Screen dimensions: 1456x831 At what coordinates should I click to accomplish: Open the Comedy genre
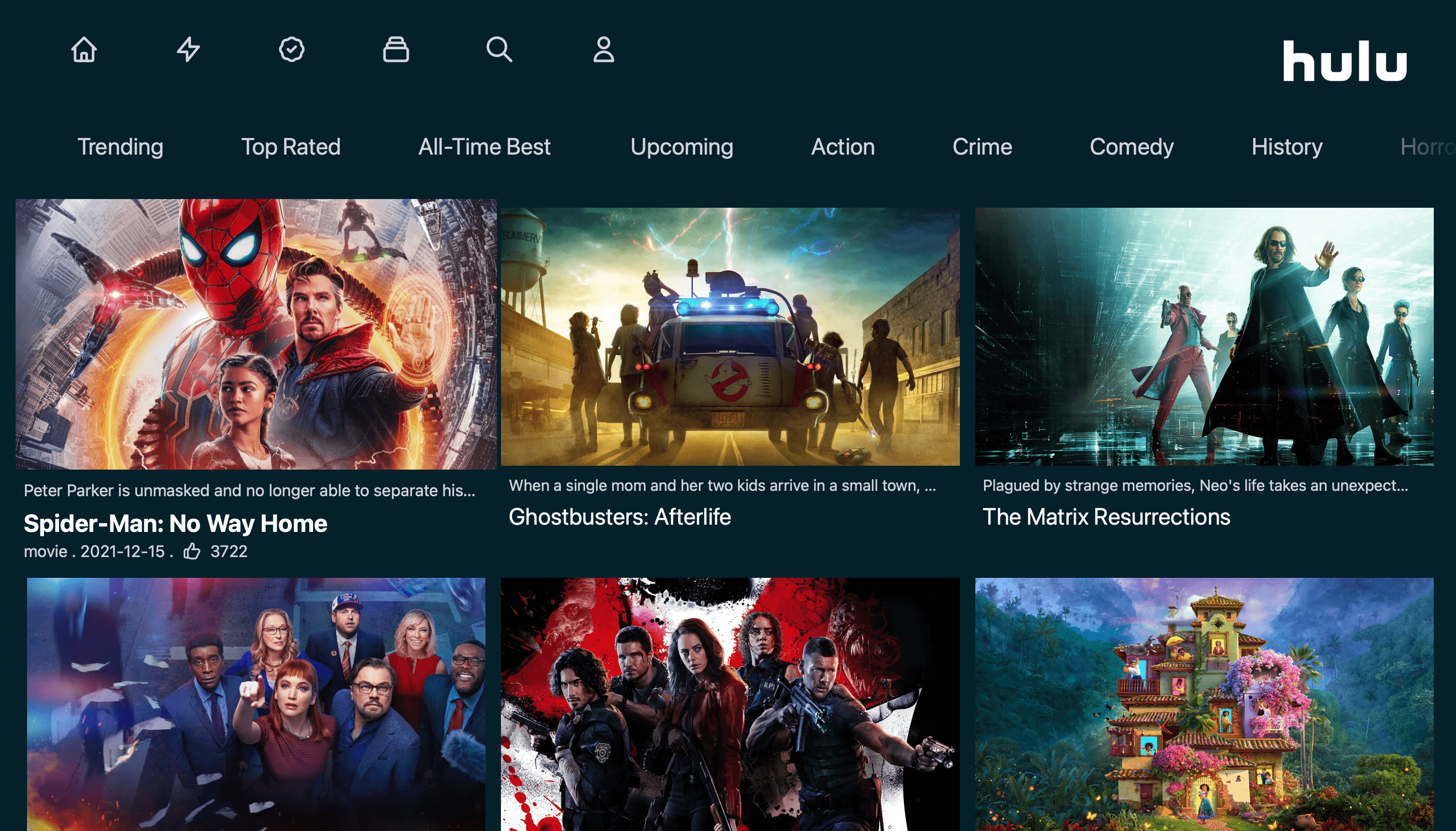[1131, 147]
